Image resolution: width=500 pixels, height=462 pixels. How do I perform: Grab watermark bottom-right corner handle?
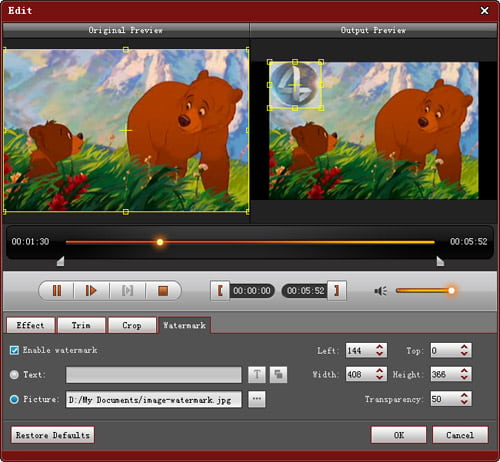[321, 108]
